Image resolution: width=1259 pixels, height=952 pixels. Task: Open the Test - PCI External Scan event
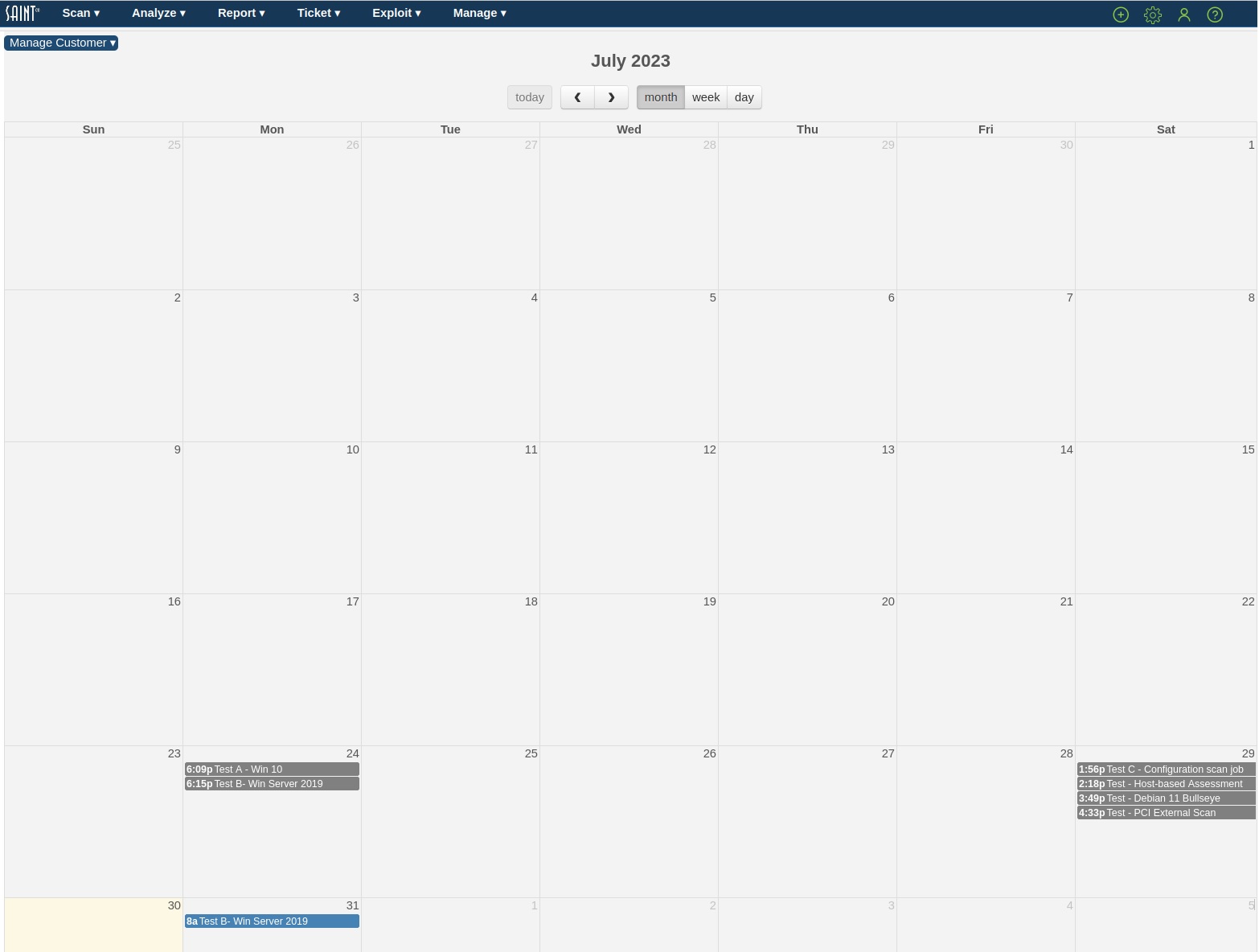(x=1166, y=813)
